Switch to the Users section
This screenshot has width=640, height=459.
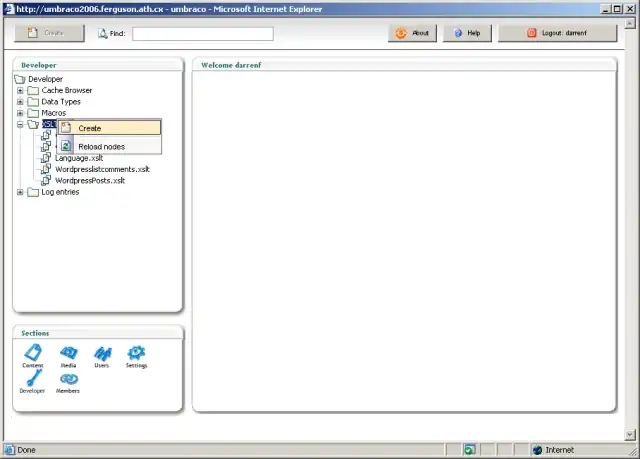(102, 352)
